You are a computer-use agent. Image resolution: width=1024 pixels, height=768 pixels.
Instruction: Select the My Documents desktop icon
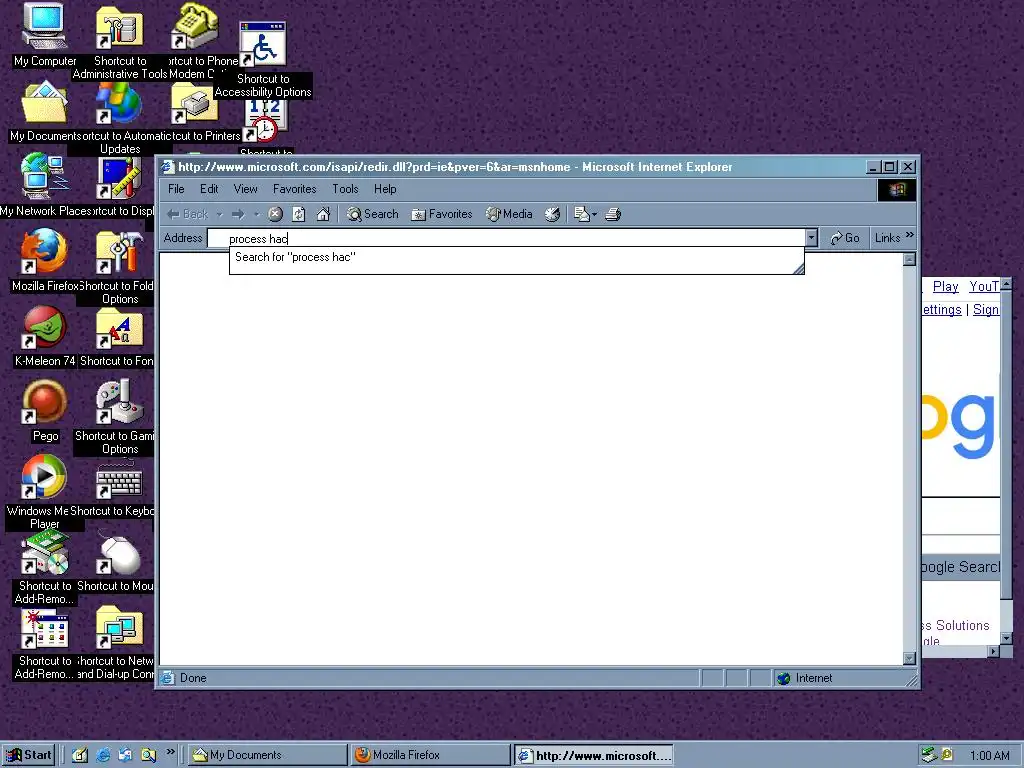44,110
